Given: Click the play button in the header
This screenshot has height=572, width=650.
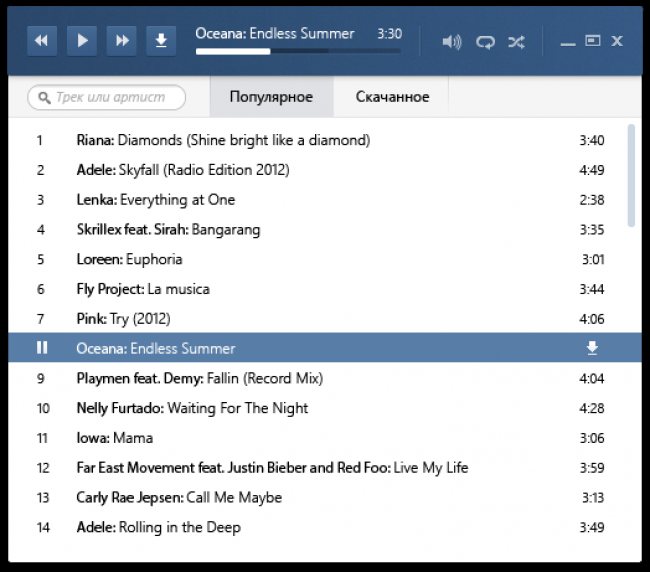Looking at the screenshot, I should click(82, 41).
